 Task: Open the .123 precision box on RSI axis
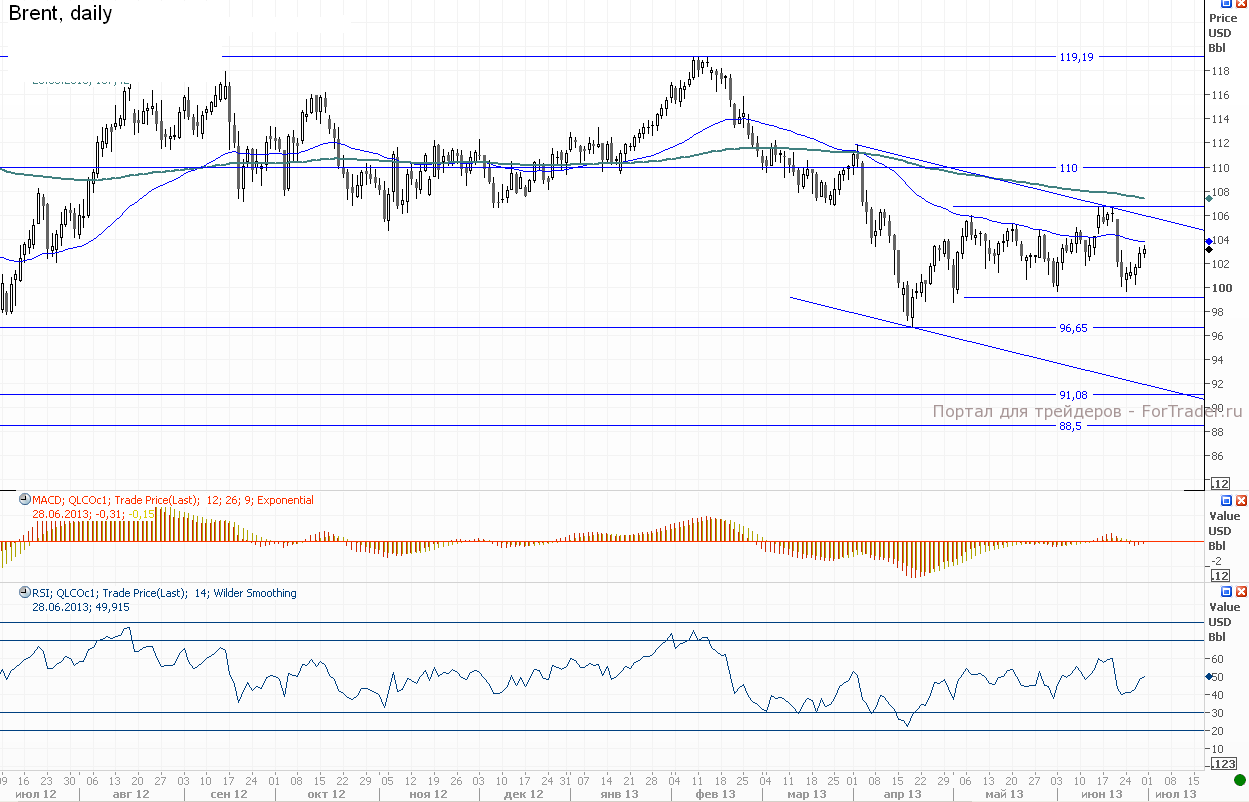coord(1224,764)
